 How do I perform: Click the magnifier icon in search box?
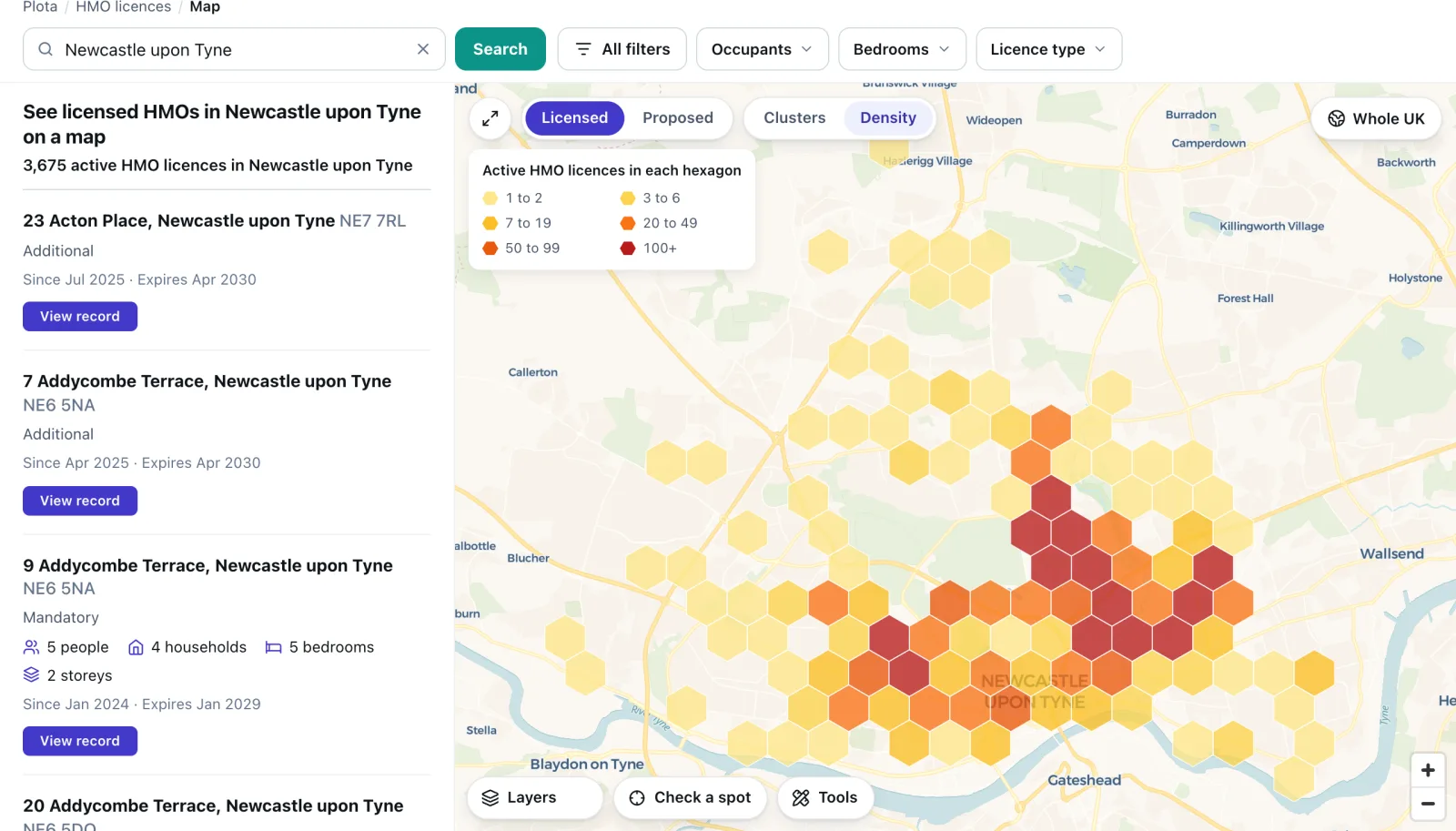45,49
